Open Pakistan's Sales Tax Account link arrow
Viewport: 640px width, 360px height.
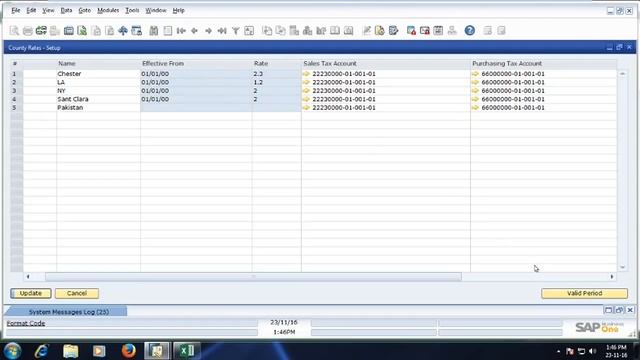coord(307,108)
